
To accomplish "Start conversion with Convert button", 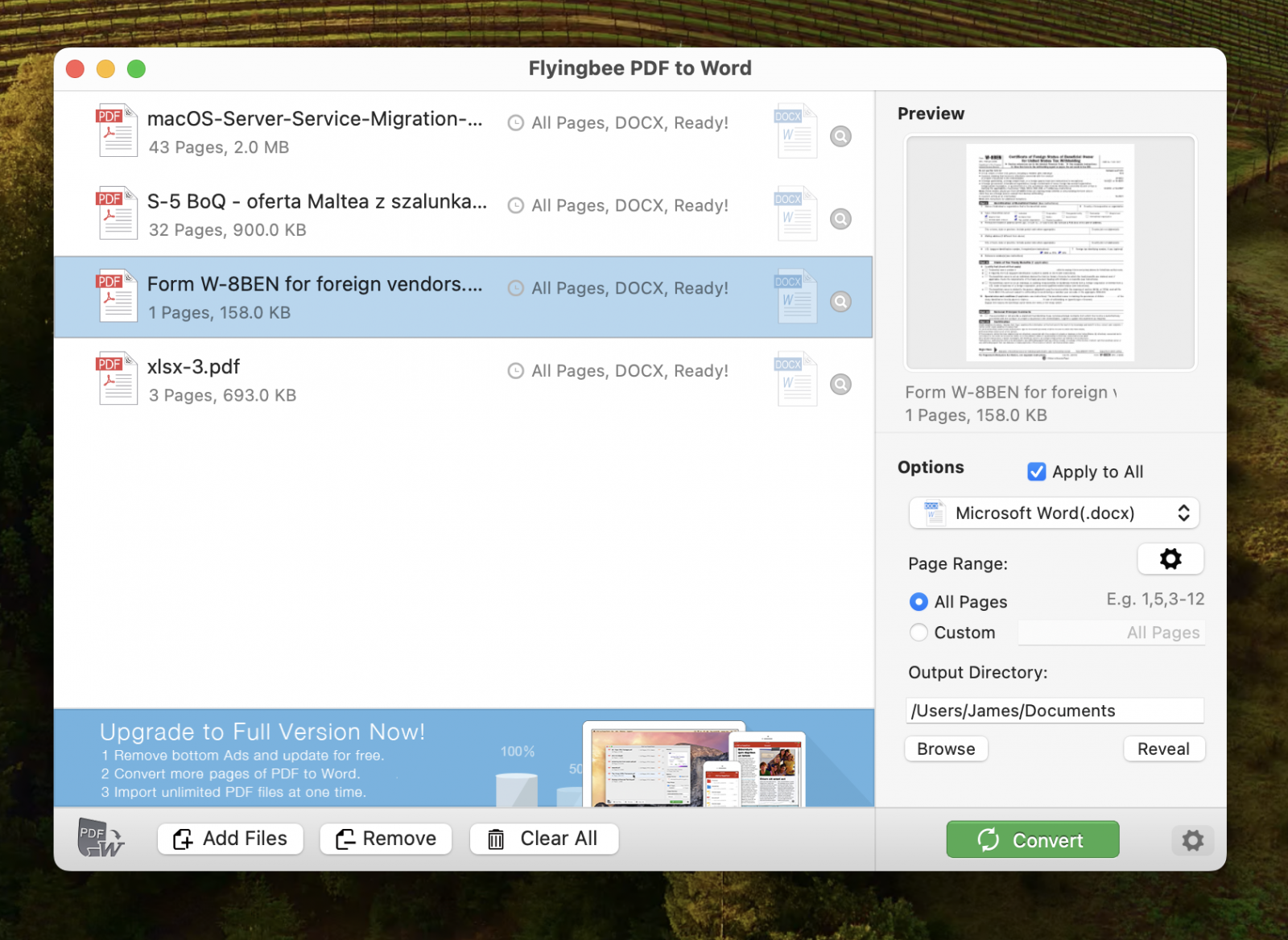I will [x=1033, y=839].
